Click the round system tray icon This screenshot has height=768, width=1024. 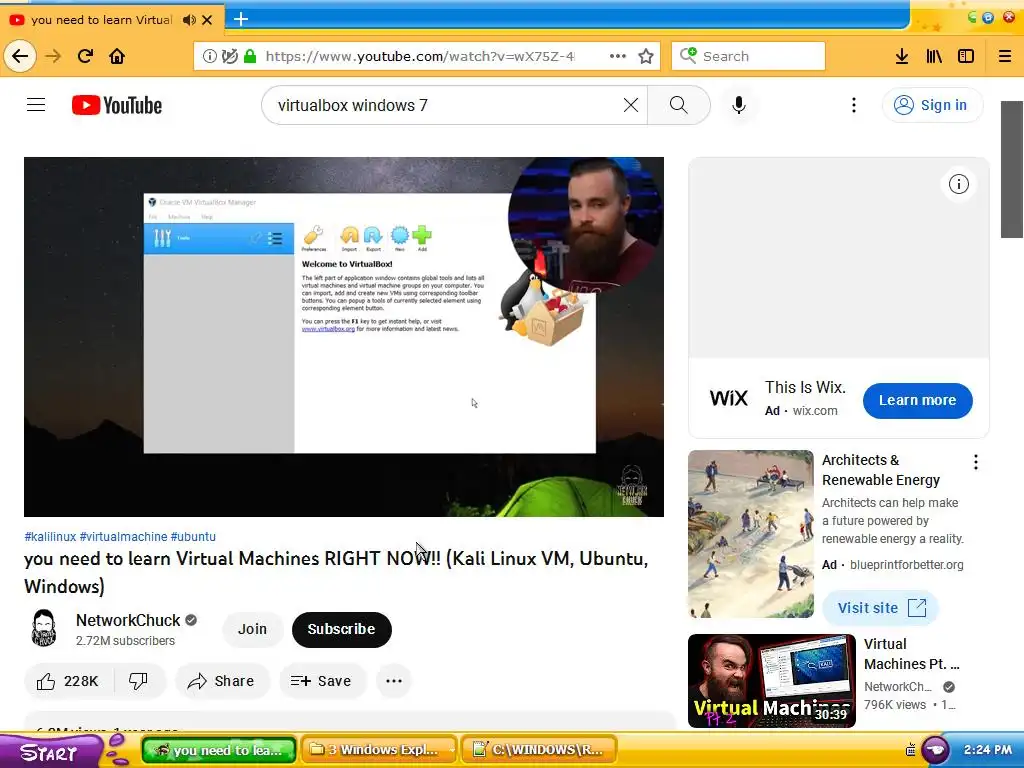click(935, 750)
